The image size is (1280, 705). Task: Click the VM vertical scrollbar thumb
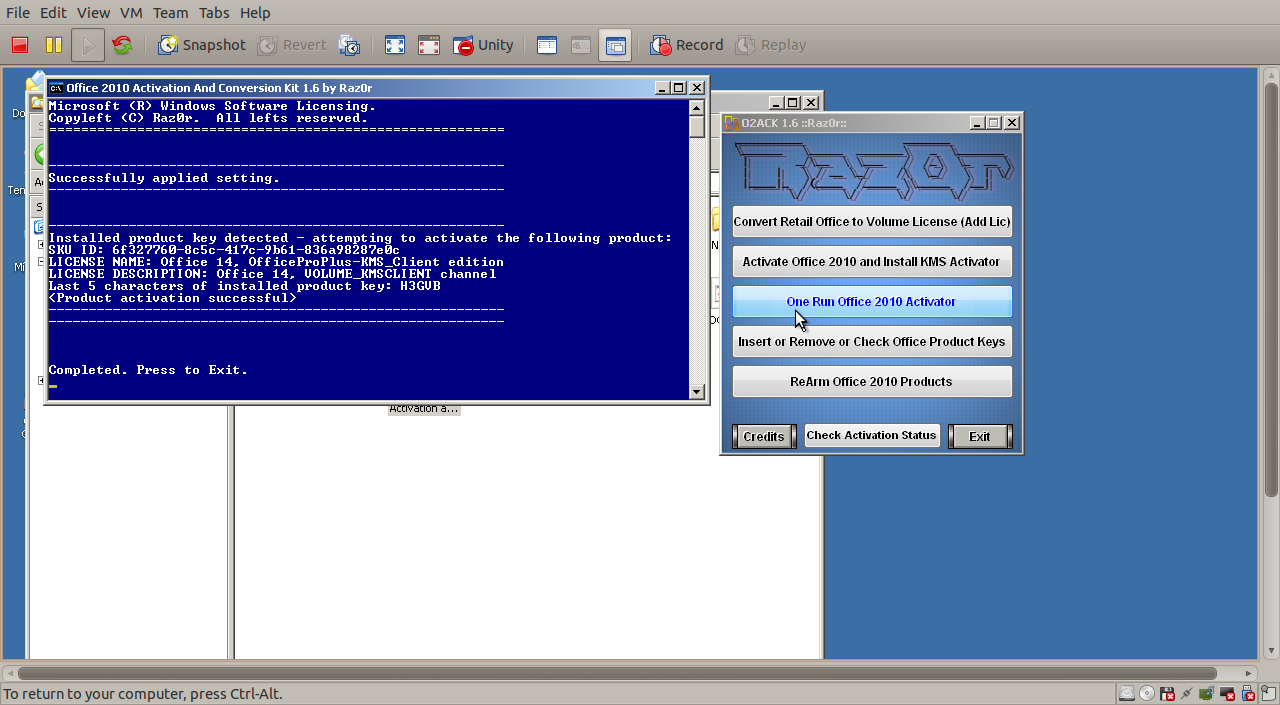point(1271,291)
